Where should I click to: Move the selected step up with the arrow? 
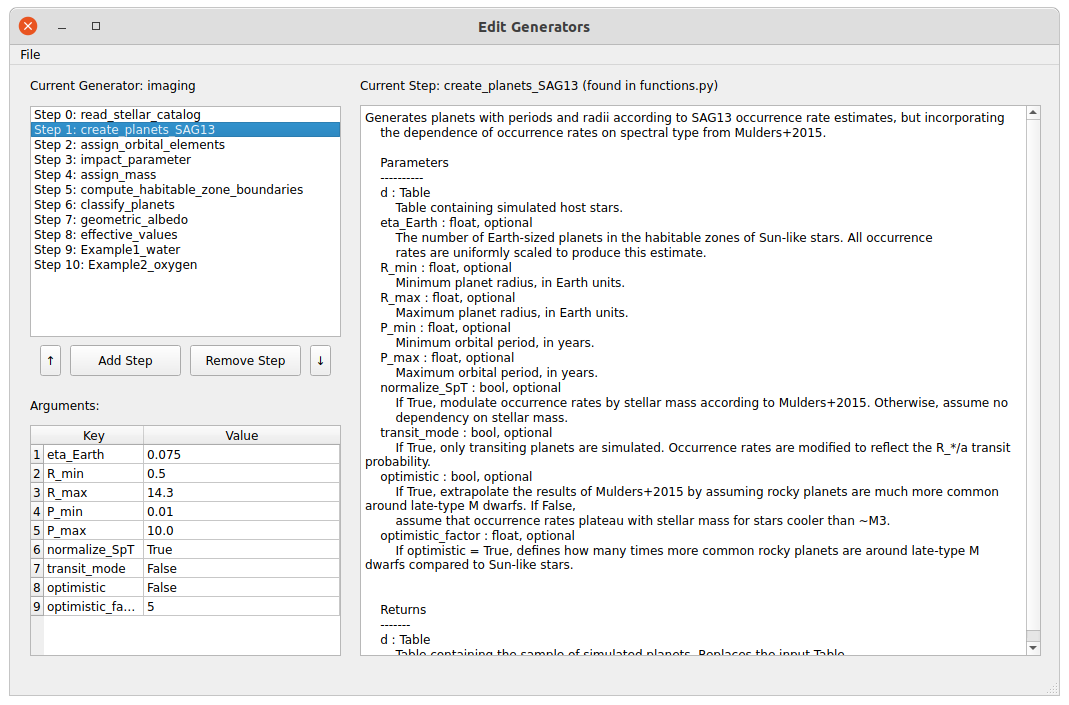[50, 361]
